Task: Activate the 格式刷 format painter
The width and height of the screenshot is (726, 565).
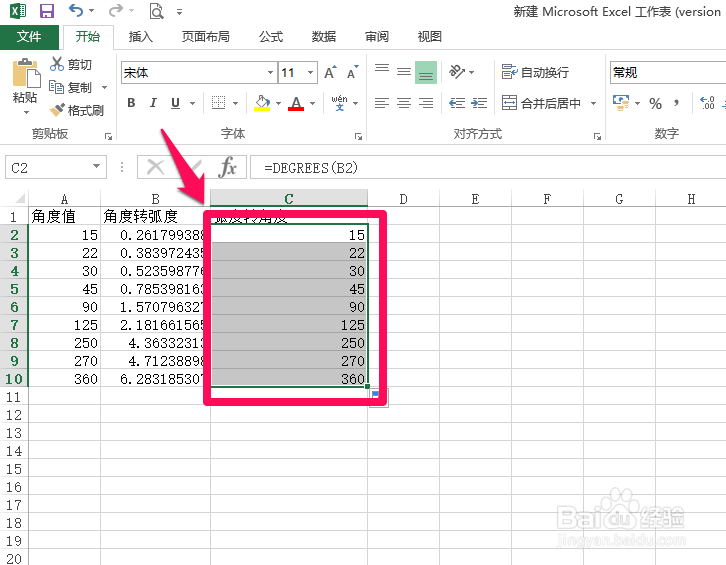Action: (x=77, y=110)
